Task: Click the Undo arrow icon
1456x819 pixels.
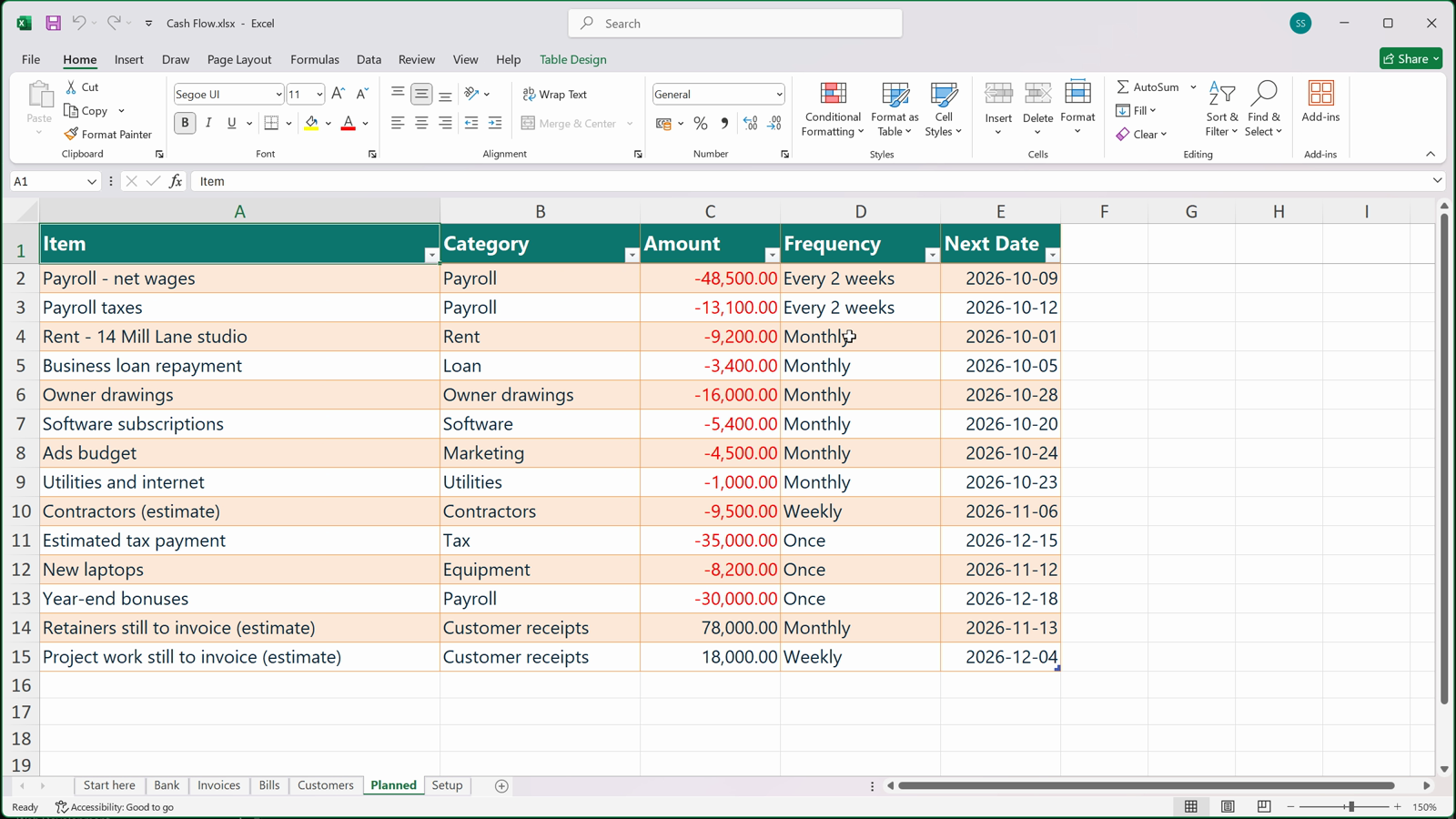Action: coord(79,23)
